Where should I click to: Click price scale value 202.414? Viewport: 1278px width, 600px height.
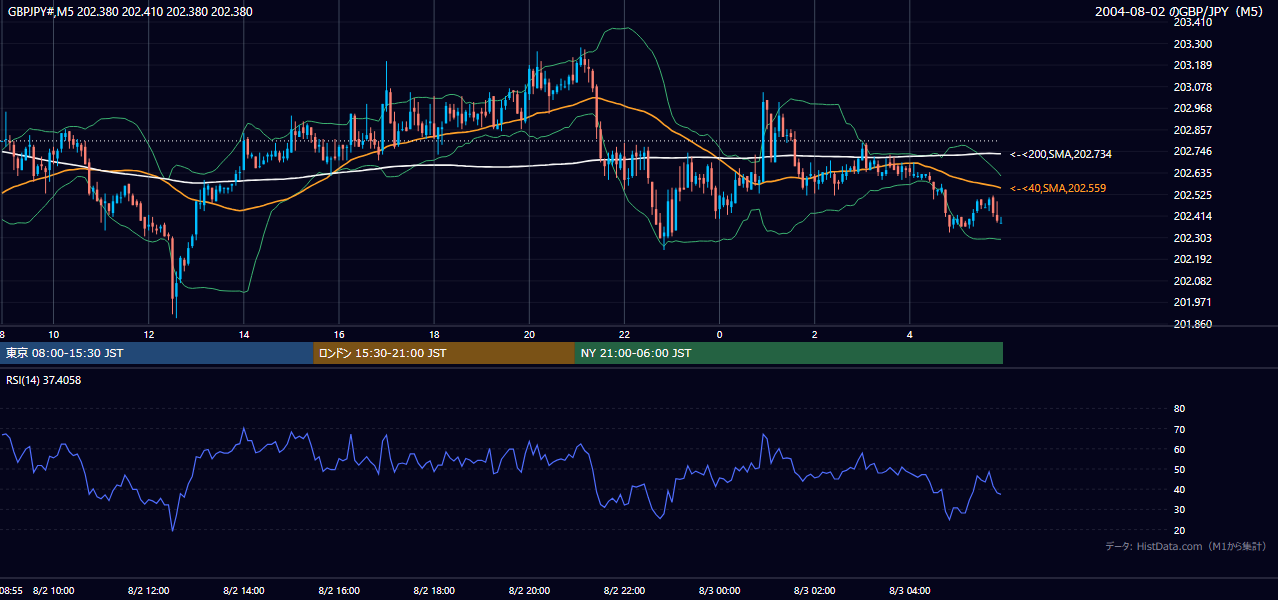(1192, 216)
